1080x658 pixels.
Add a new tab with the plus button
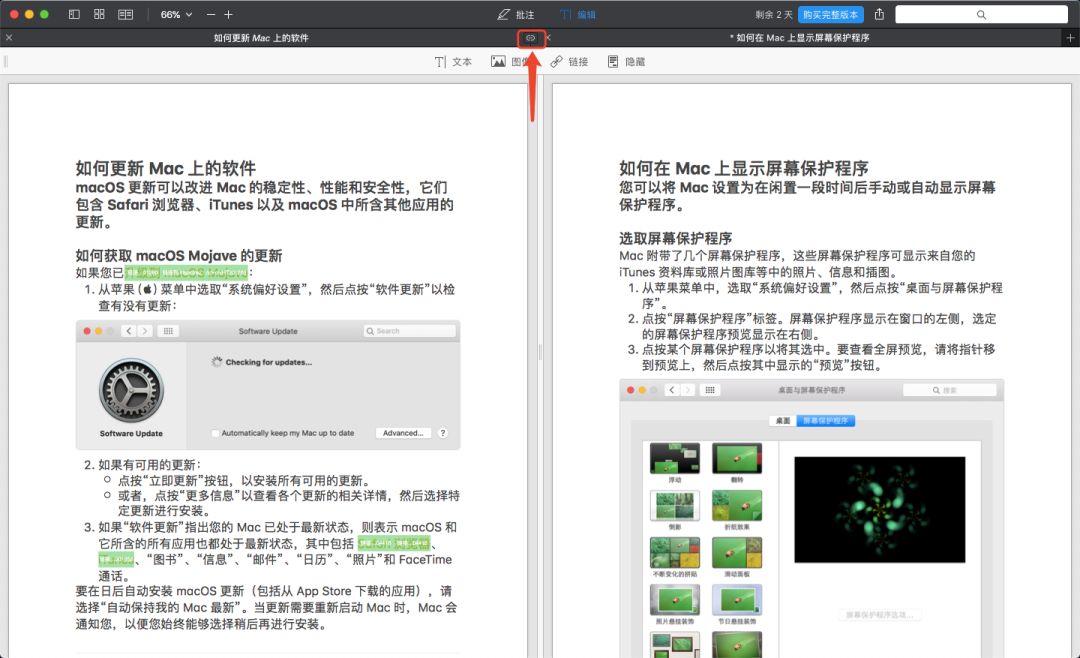(x=1070, y=38)
